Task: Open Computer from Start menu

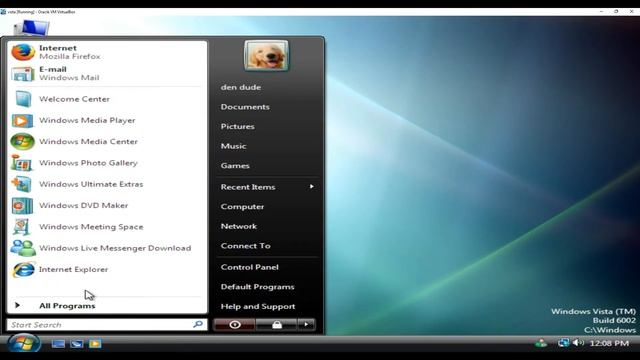Action: tap(242, 207)
